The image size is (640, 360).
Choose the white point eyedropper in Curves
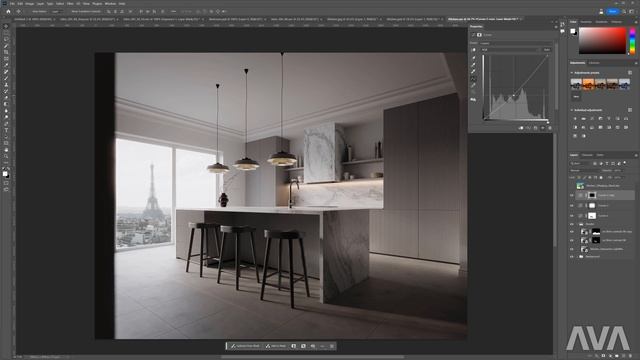pos(473,71)
